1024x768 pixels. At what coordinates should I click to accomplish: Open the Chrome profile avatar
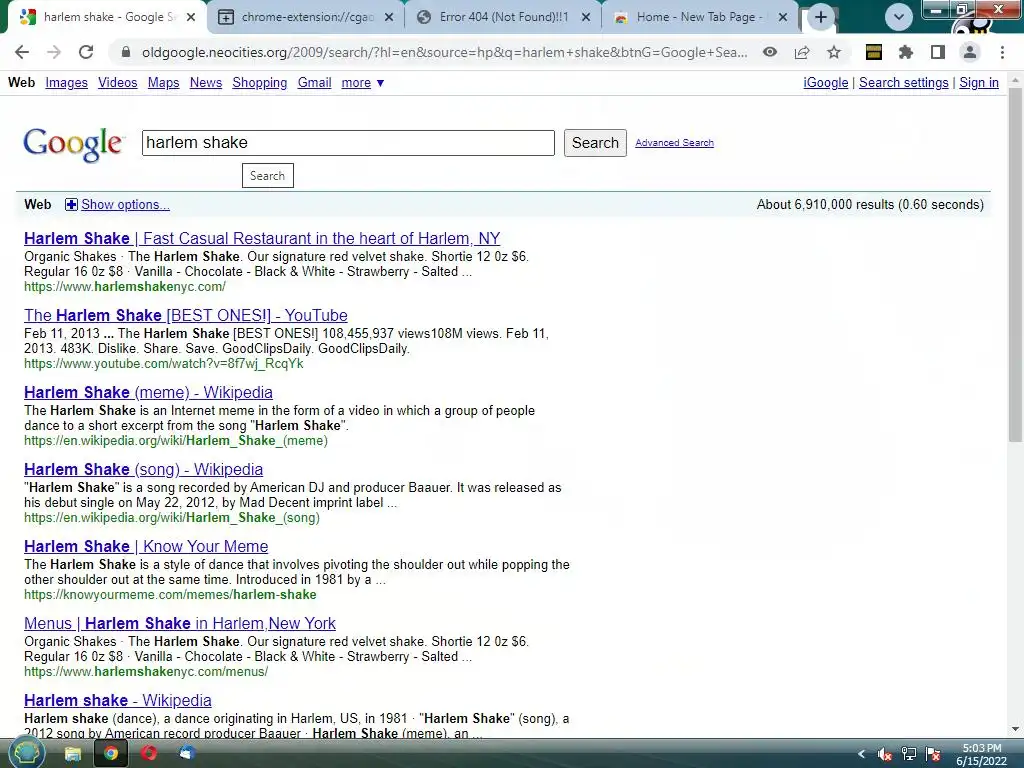click(970, 52)
